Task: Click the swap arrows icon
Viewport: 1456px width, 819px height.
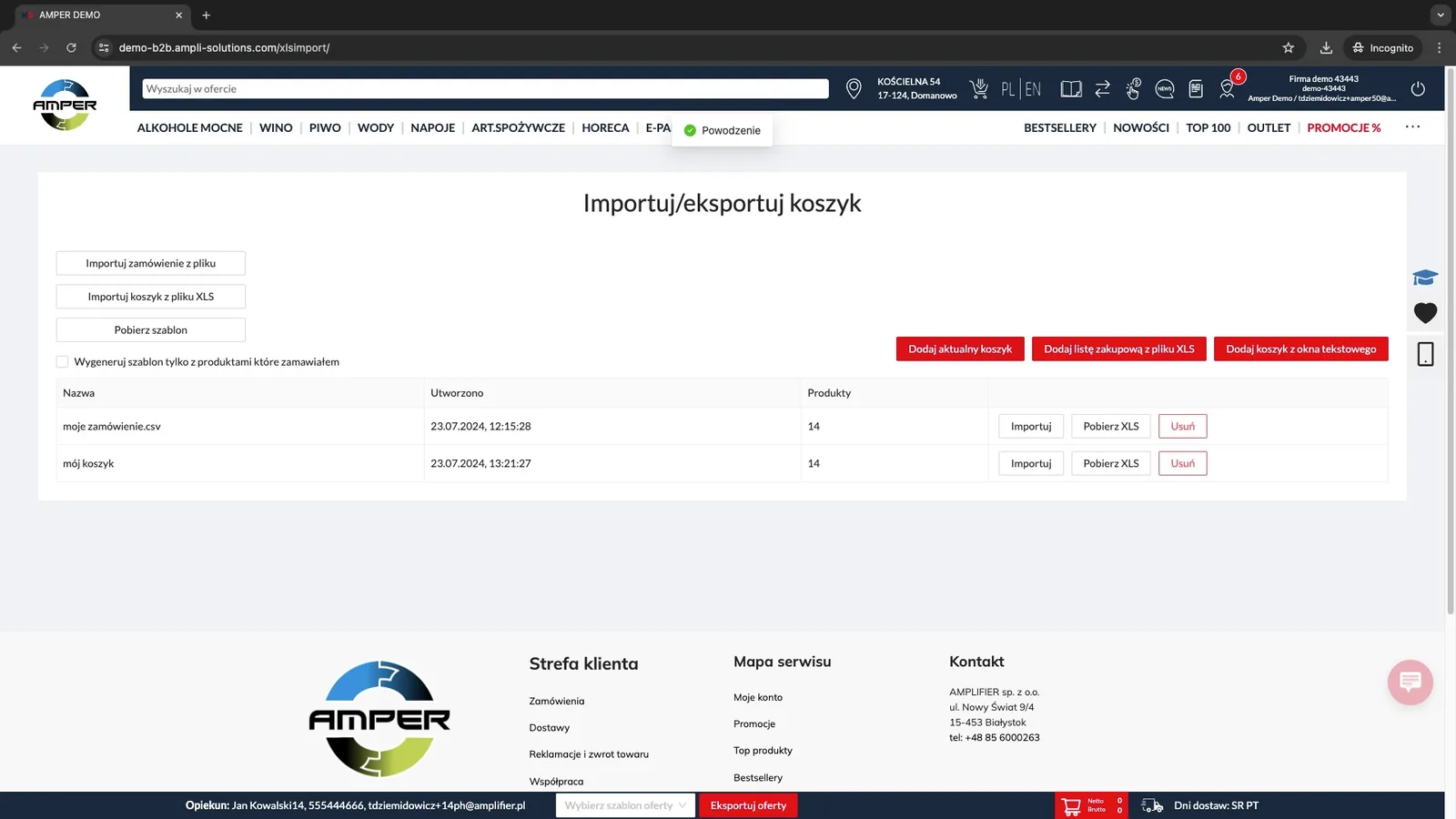Action: pyautogui.click(x=1102, y=88)
